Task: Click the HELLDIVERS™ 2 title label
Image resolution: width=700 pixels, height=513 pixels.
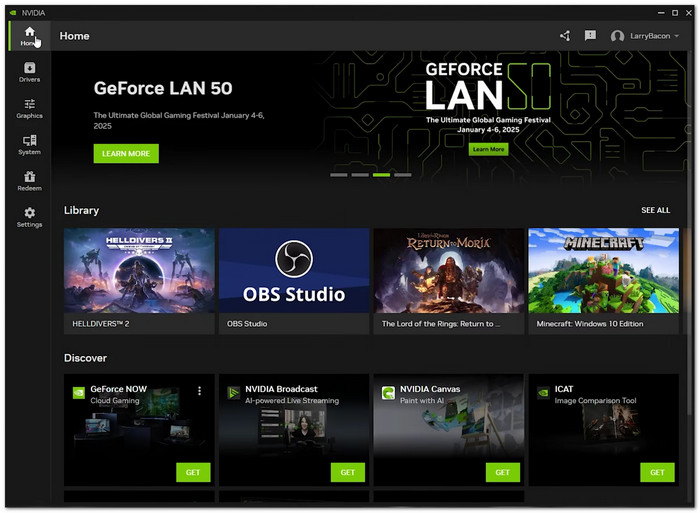Action: 101,324
